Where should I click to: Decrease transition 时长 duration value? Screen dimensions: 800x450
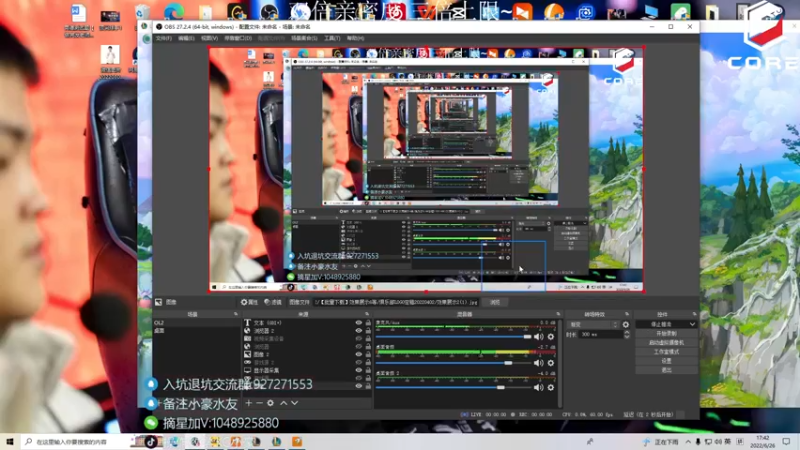[627, 337]
